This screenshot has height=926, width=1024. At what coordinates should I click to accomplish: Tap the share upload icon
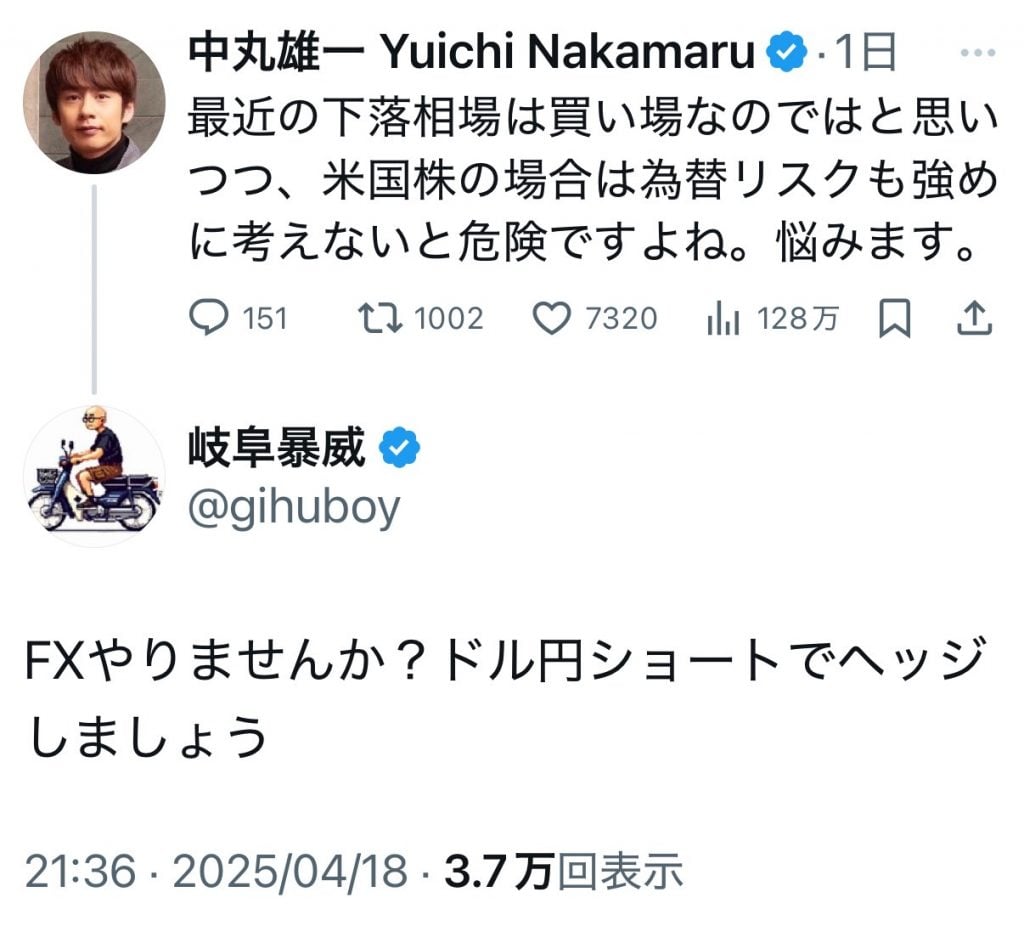coord(974,319)
